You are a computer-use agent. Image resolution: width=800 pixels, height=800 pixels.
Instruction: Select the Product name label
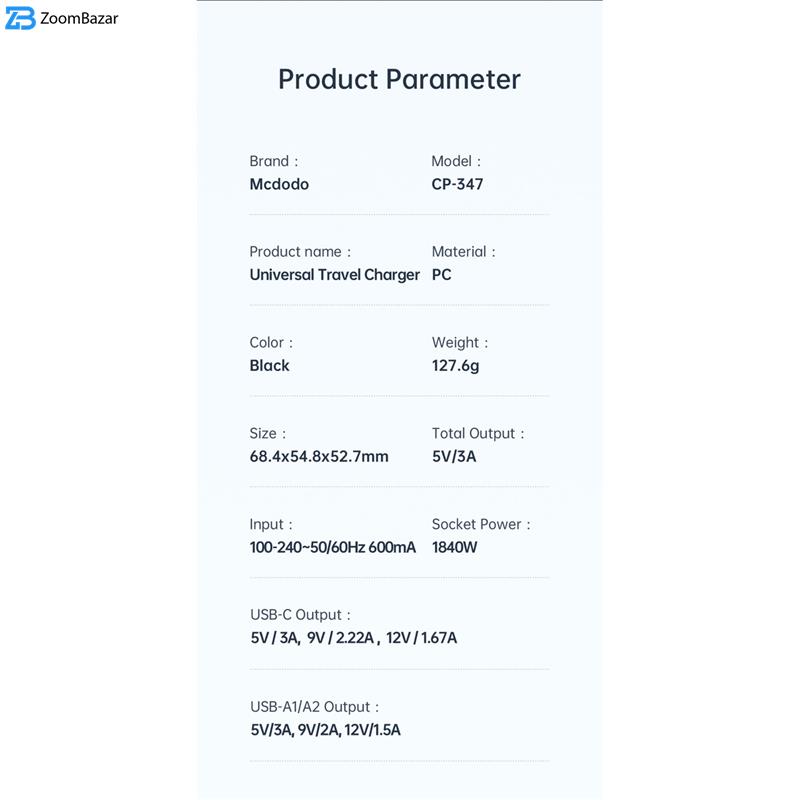pos(299,252)
